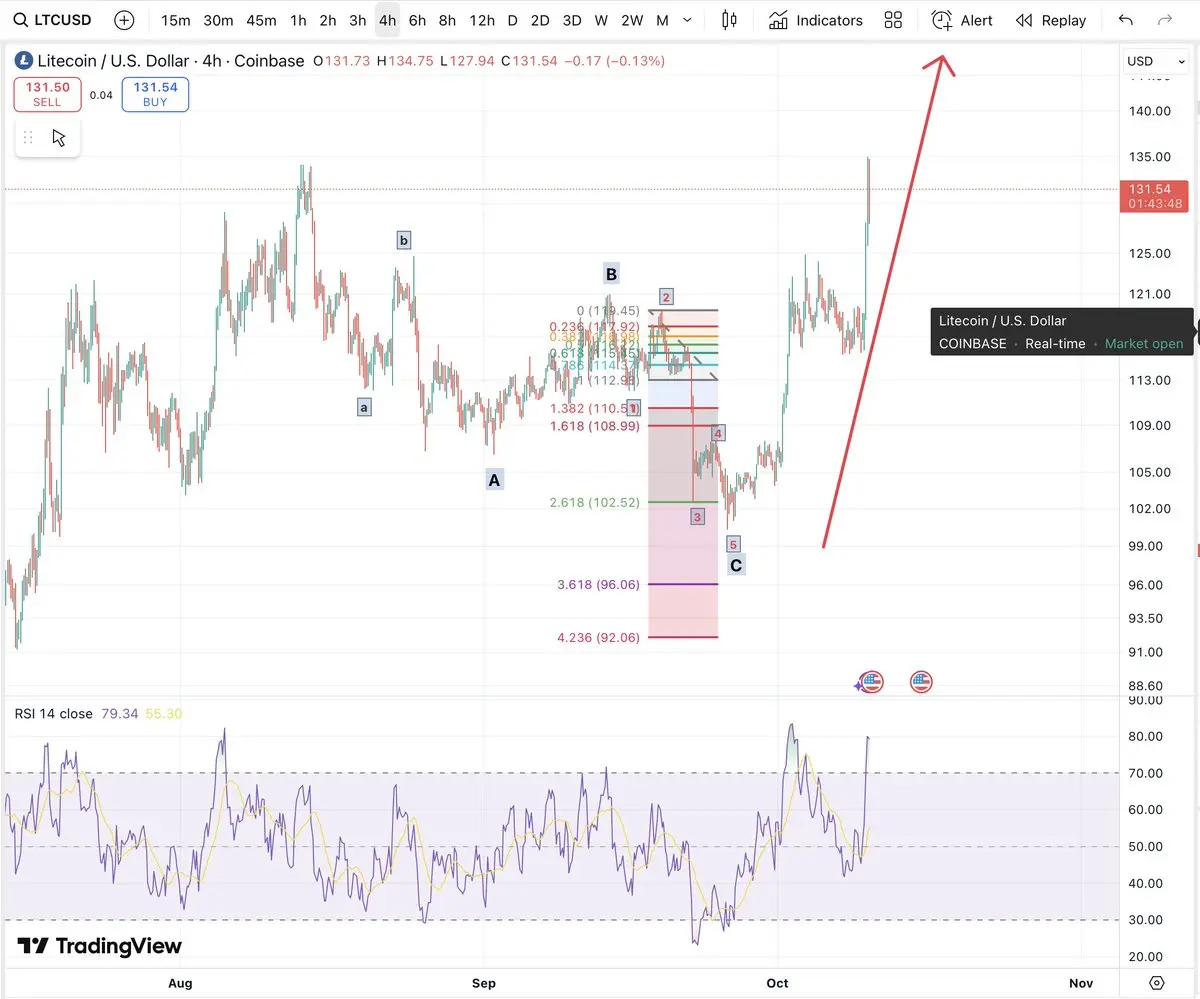Click the compare or add symbol plus icon
Screen dimensions: 1200x999
124,20
